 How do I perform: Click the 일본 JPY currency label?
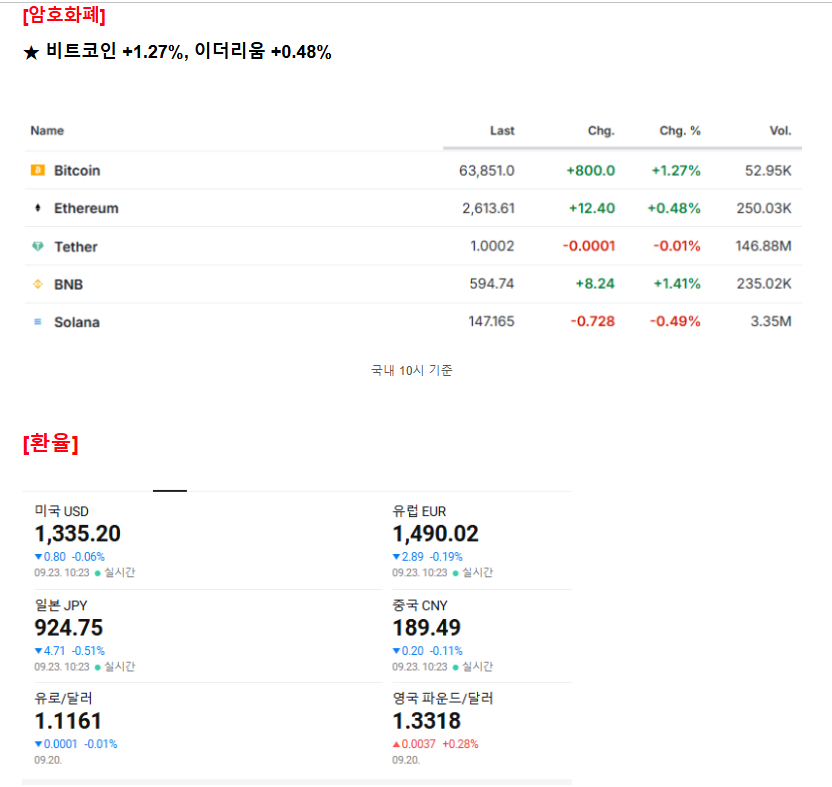point(61,605)
